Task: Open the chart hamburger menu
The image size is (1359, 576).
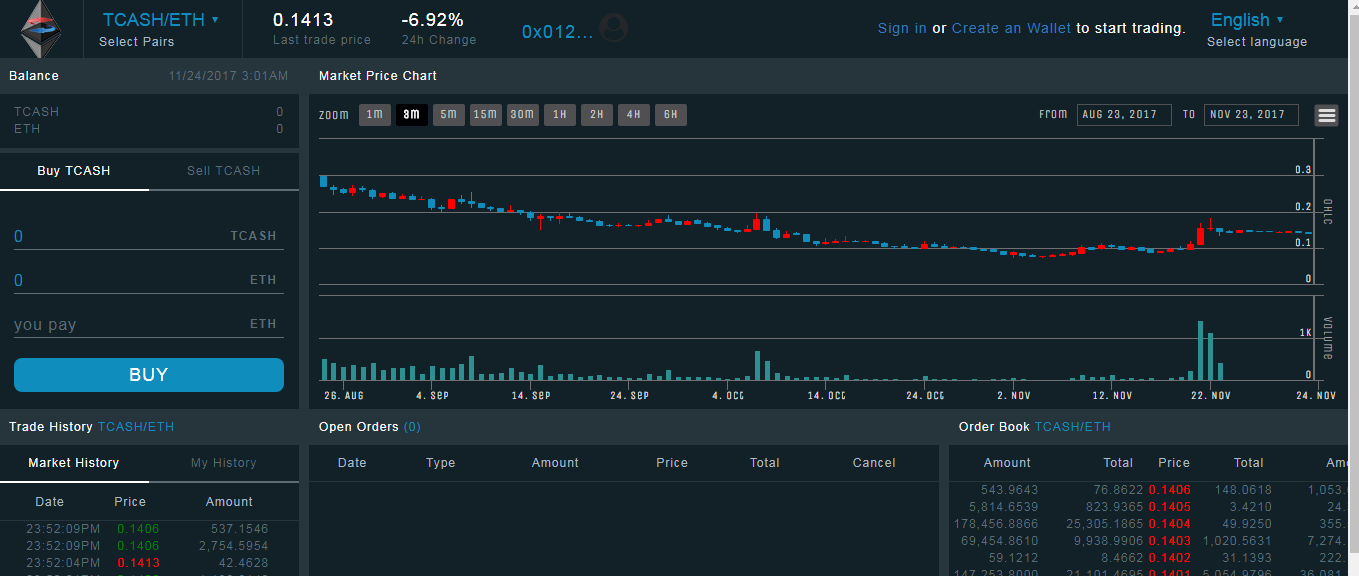Action: [1327, 115]
